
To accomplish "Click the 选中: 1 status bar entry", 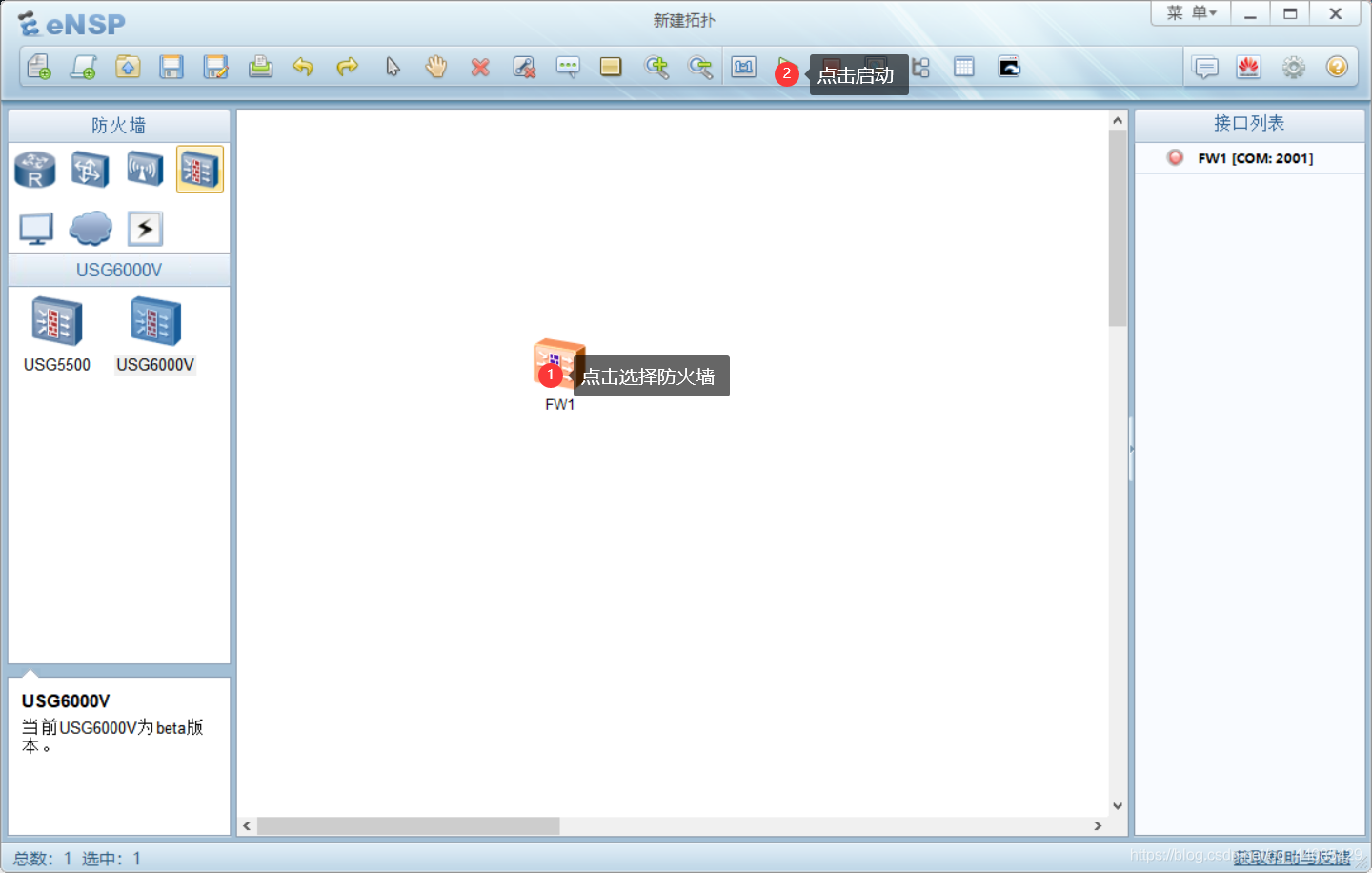I will tap(111, 859).
